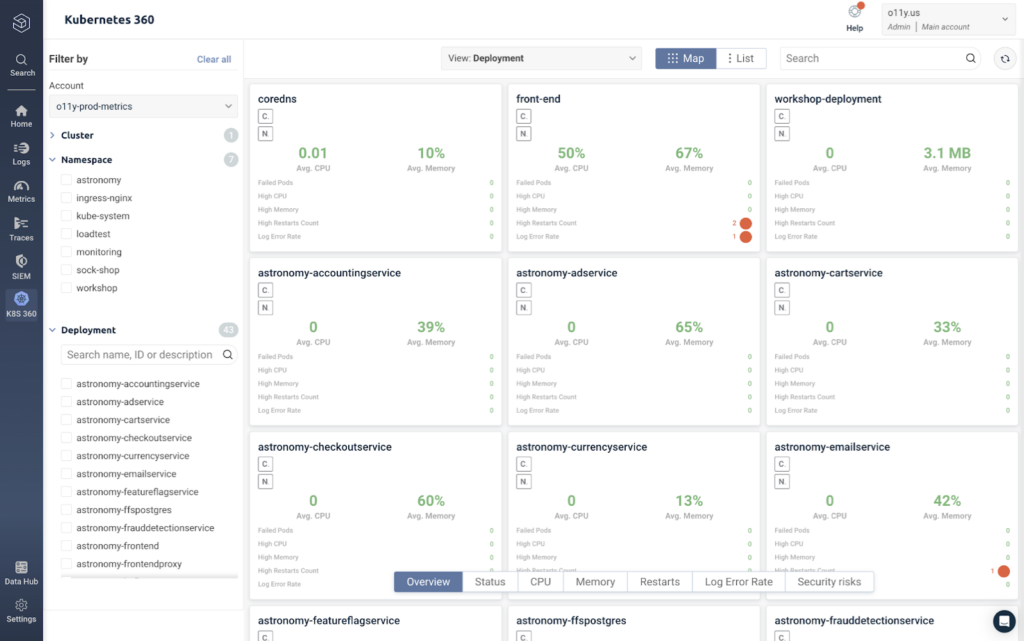Image resolution: width=1024 pixels, height=641 pixels.
Task: Check the monitoring namespace checkbox
Action: [66, 251]
